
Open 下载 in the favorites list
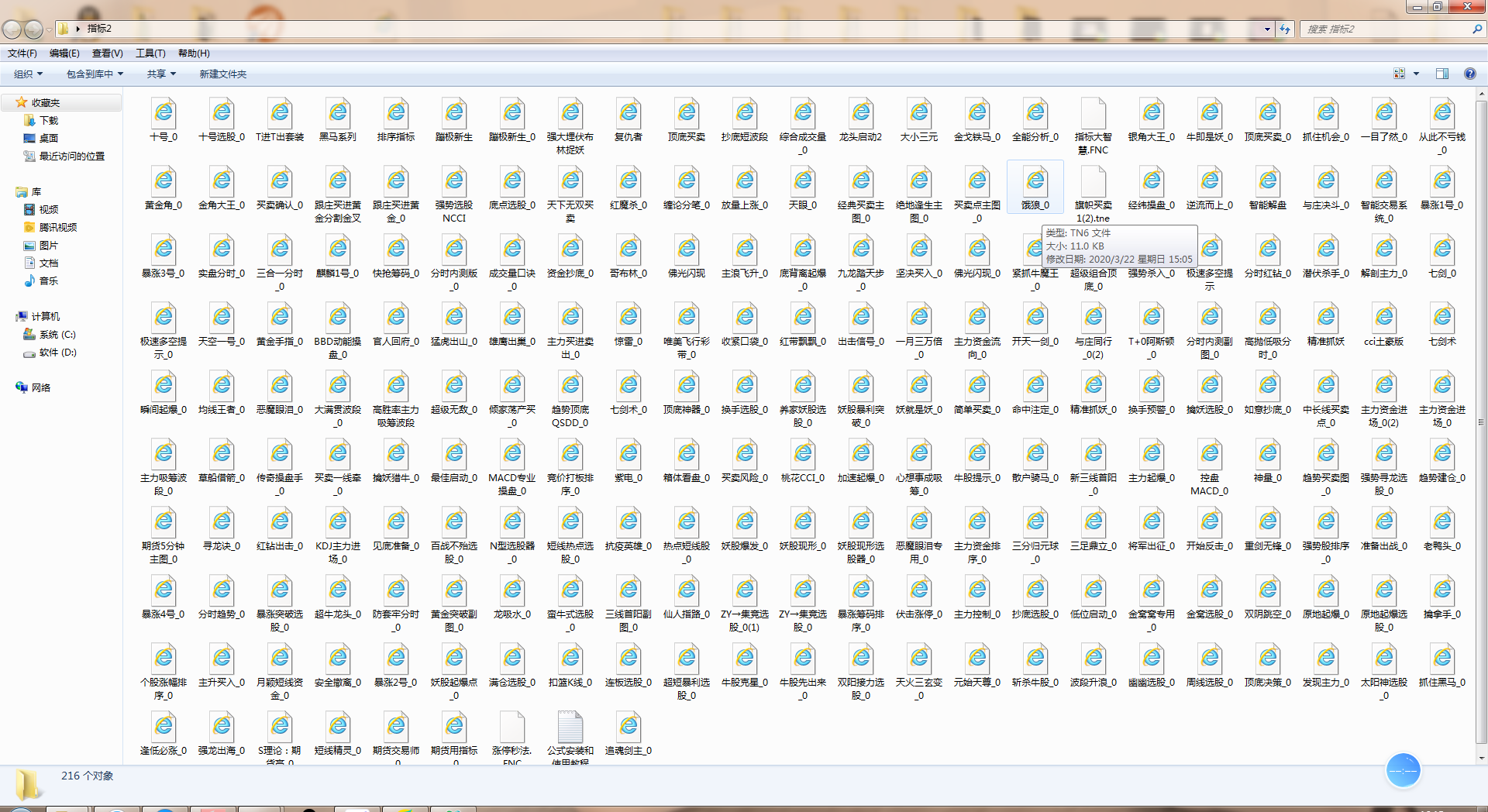(49, 120)
